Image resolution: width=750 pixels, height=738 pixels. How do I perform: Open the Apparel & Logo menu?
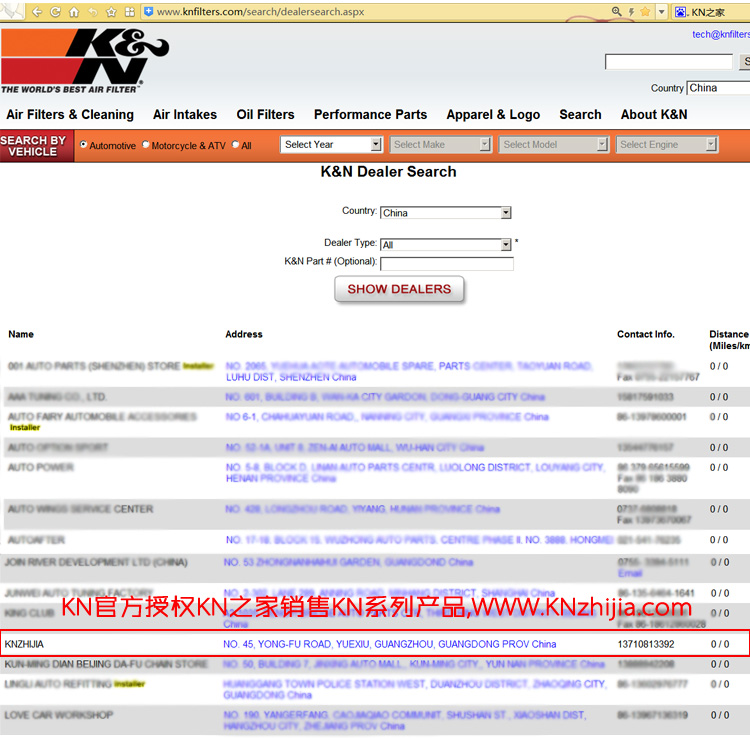493,115
